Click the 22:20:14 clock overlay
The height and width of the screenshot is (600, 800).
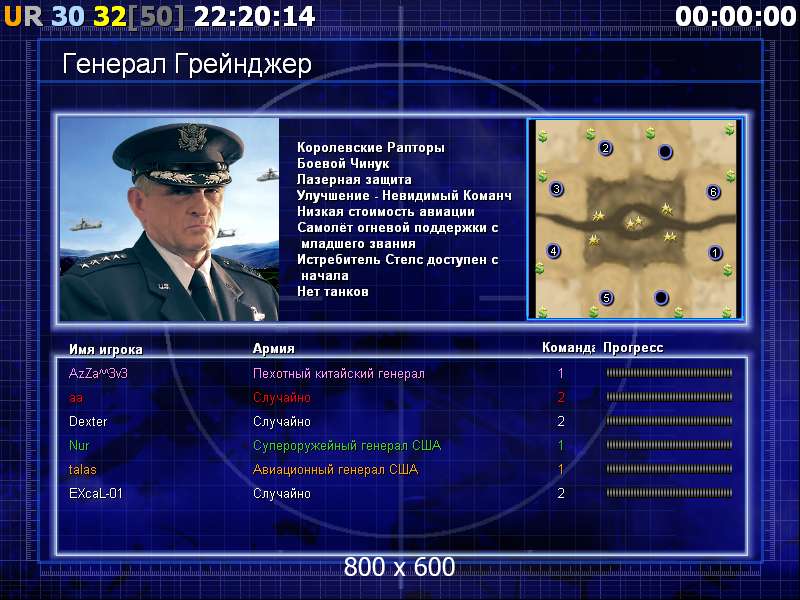(255, 16)
